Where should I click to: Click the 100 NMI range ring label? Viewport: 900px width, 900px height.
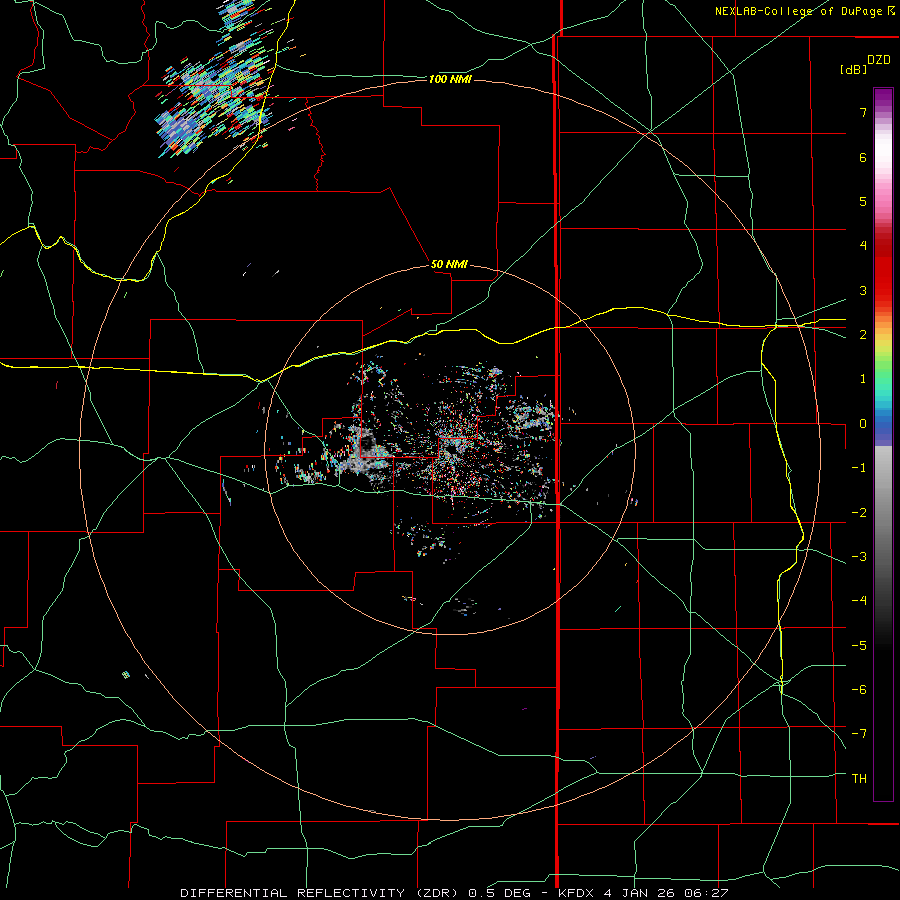point(450,79)
